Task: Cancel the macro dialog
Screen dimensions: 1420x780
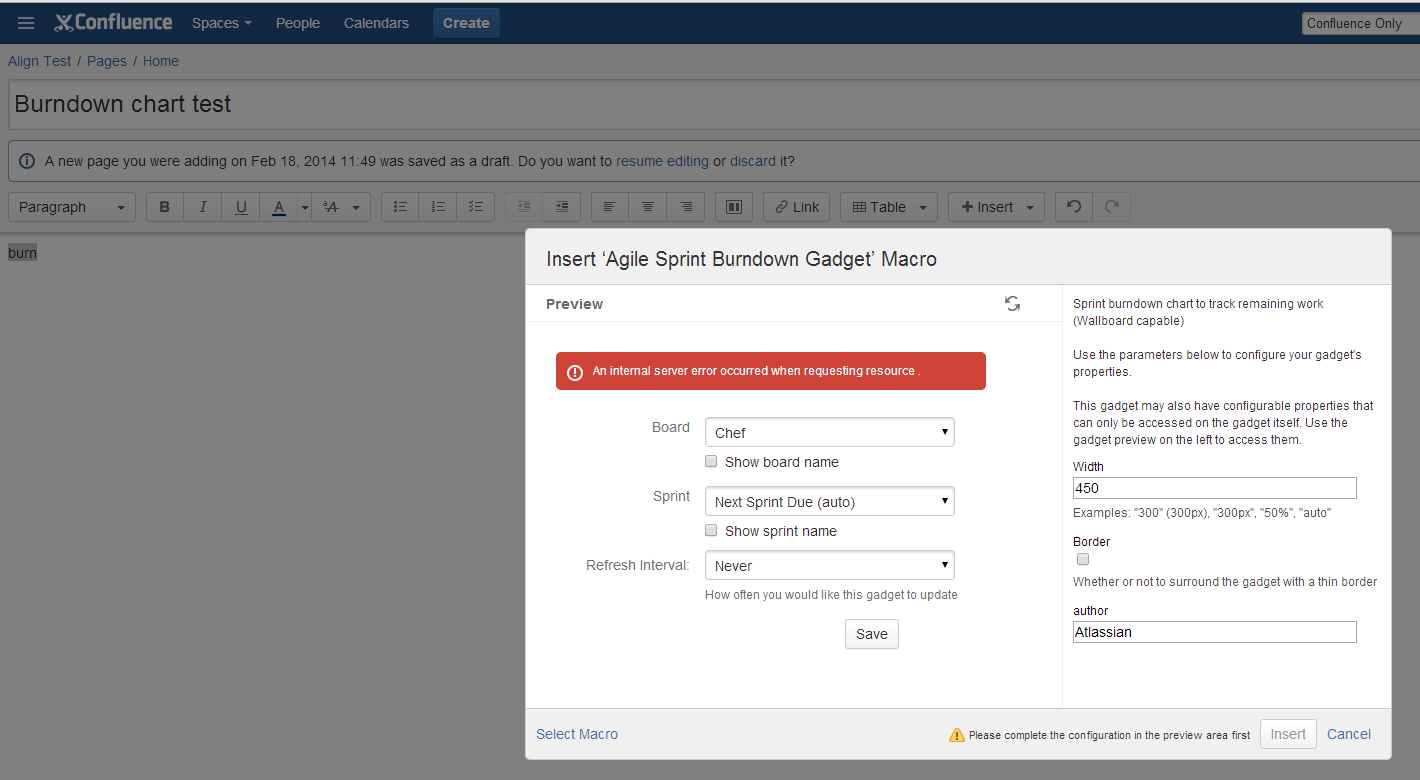Action: coord(1349,734)
